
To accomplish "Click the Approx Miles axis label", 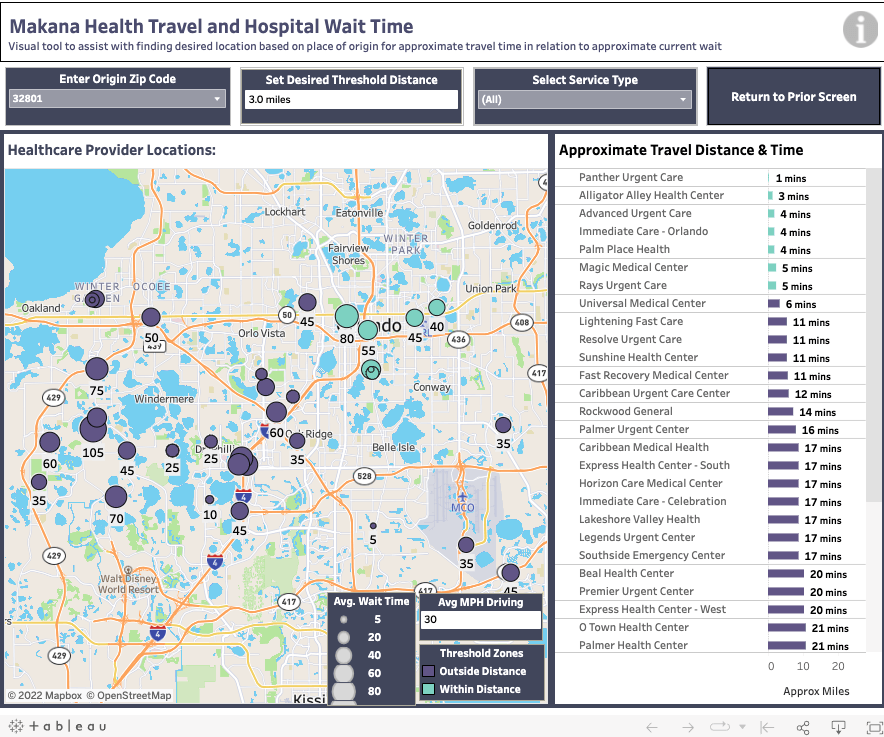I will (x=816, y=691).
